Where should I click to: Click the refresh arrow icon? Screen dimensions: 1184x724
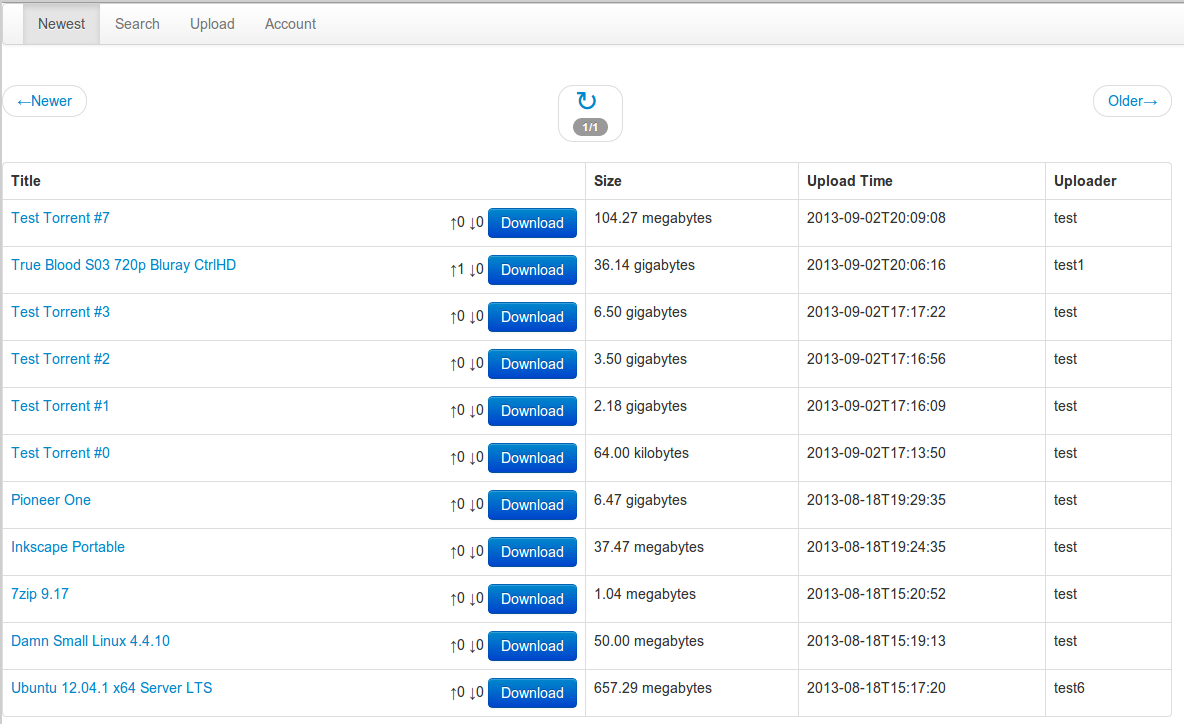coord(587,100)
